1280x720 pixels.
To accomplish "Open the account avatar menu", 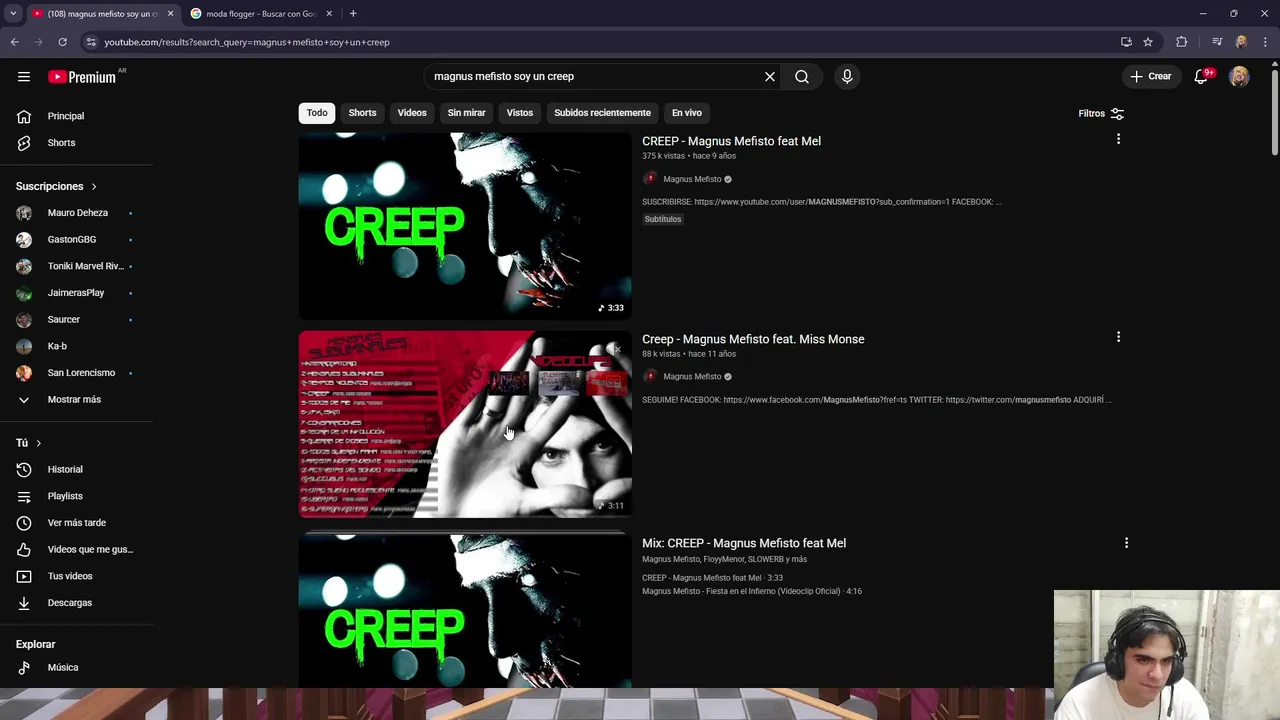I will (1239, 76).
